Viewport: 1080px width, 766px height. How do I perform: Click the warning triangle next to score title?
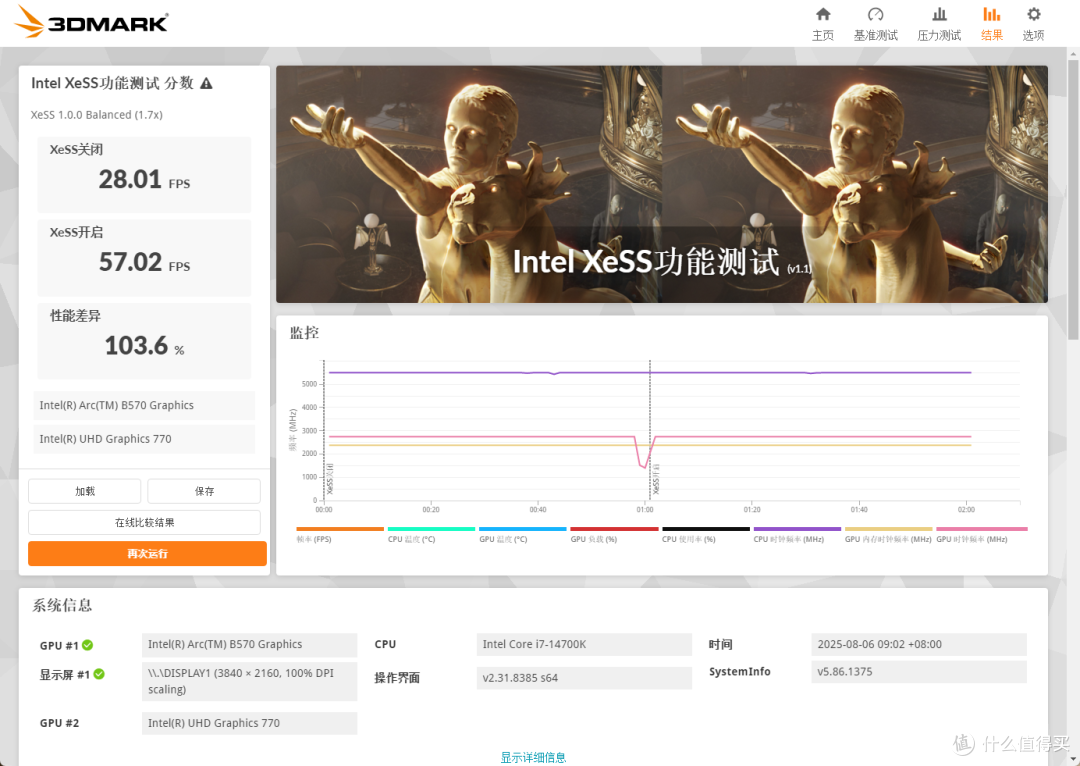pyautogui.click(x=206, y=83)
